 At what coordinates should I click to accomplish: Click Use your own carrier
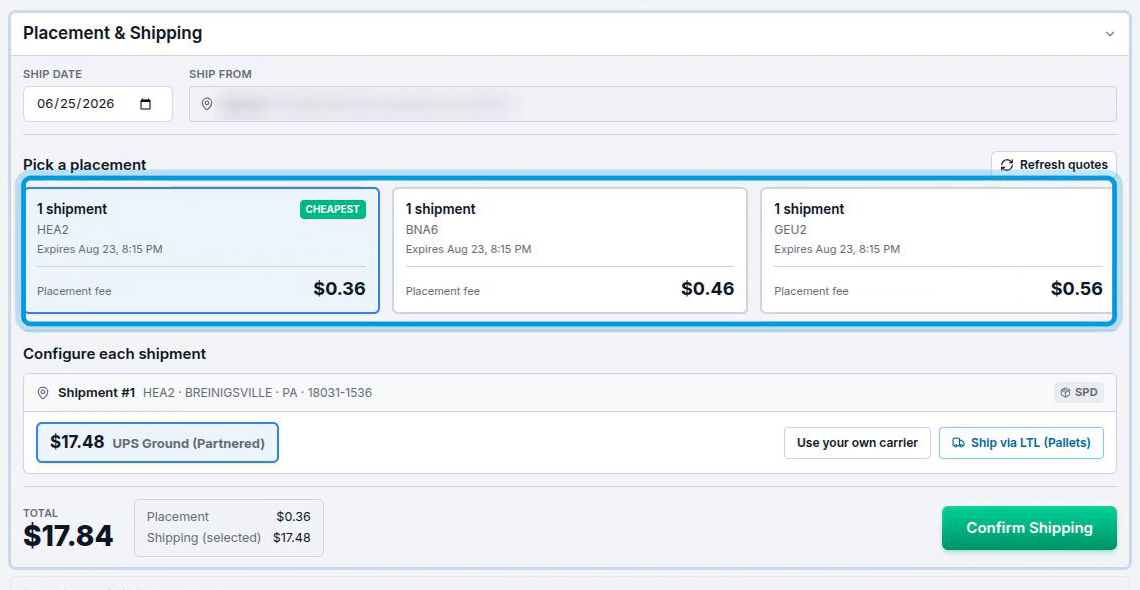tap(857, 442)
